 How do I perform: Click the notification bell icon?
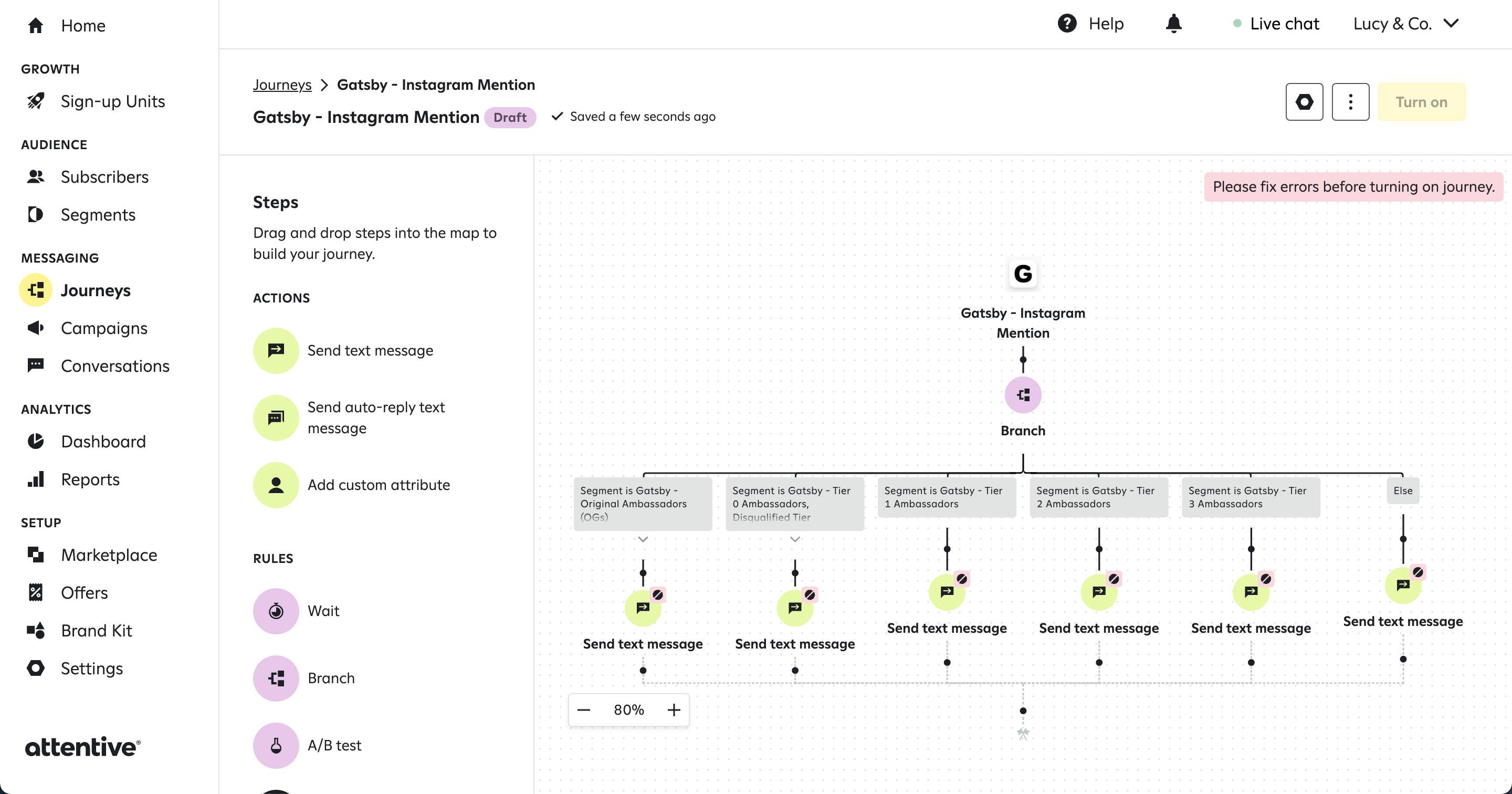1173,24
